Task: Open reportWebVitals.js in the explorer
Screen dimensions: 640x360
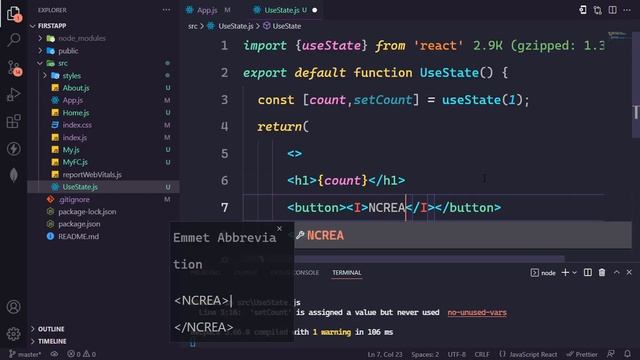Action: (92, 175)
